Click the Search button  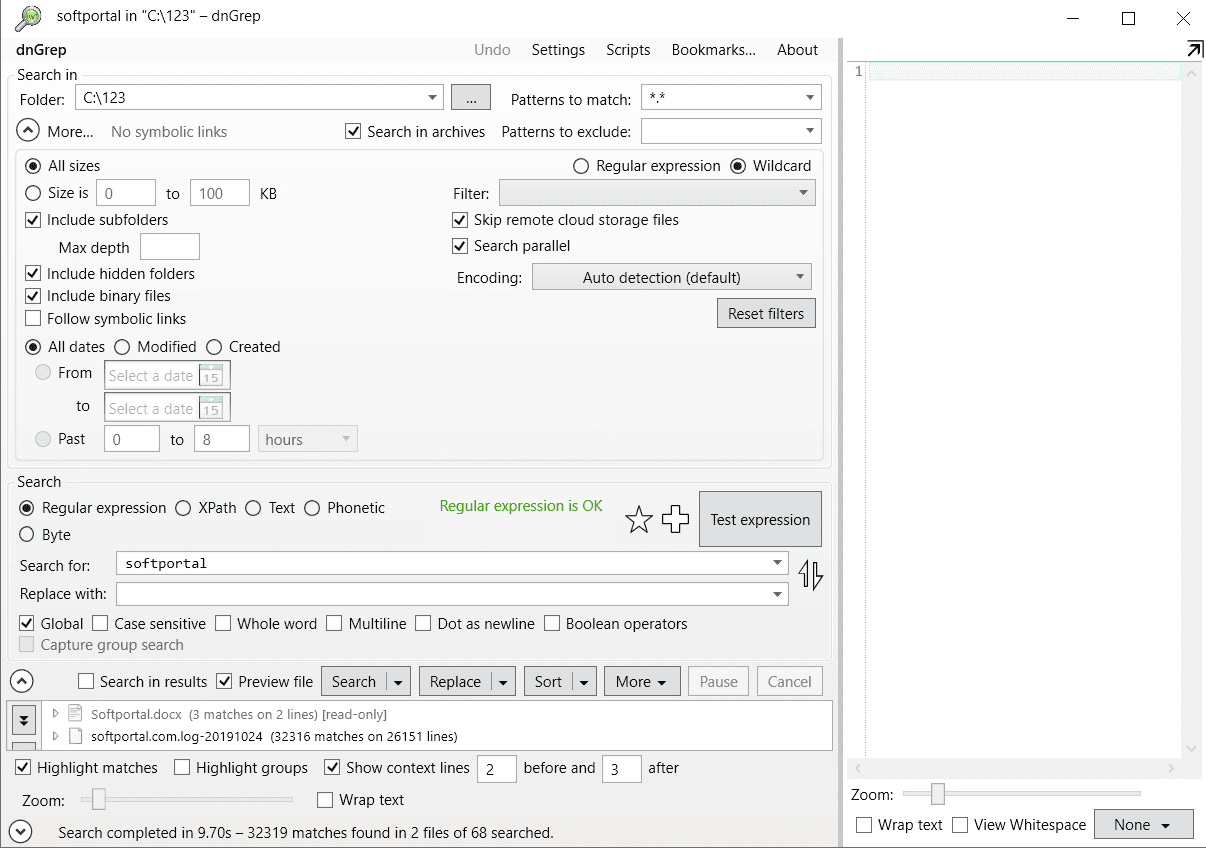354,682
